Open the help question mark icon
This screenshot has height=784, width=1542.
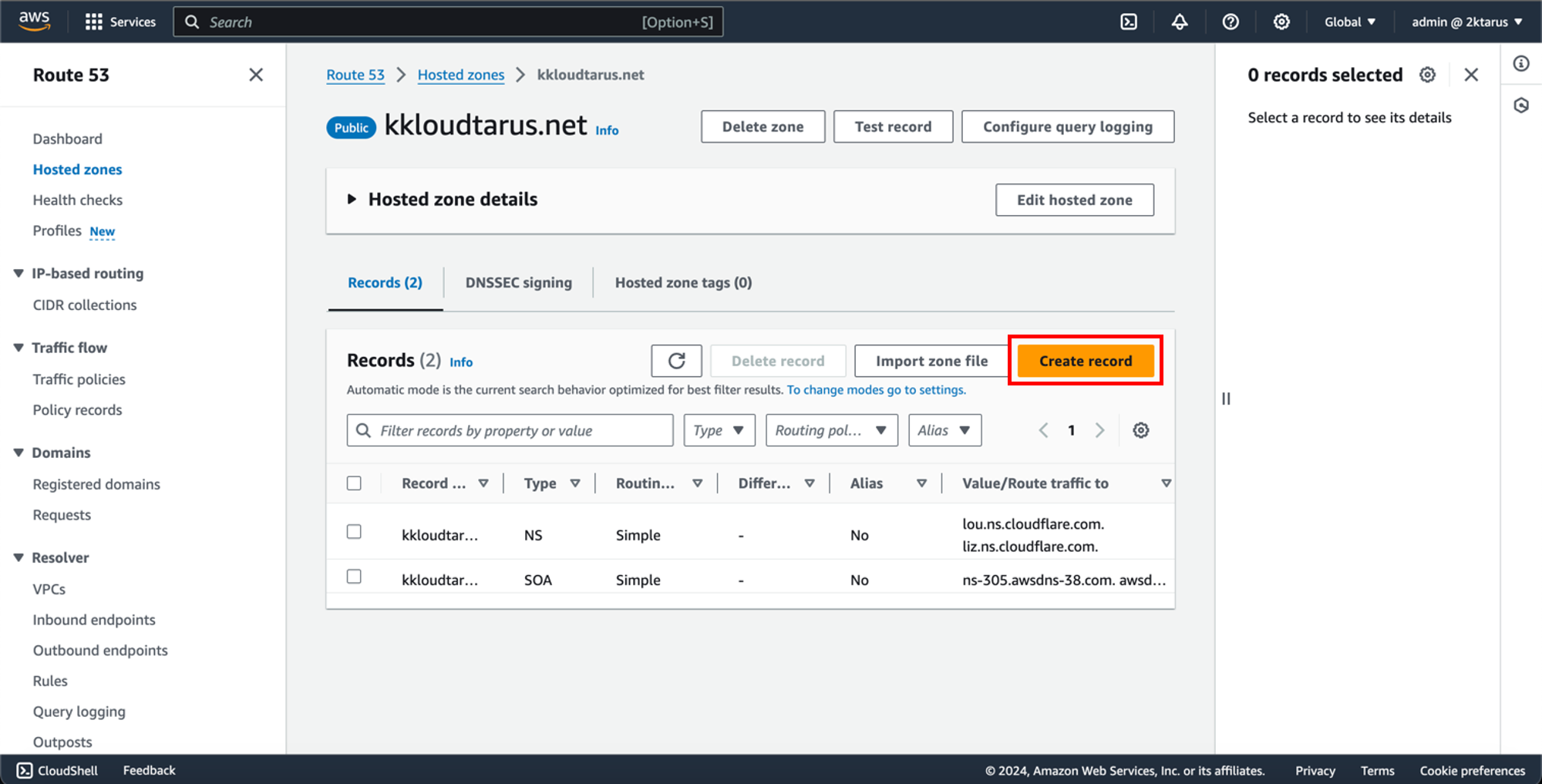[1231, 22]
